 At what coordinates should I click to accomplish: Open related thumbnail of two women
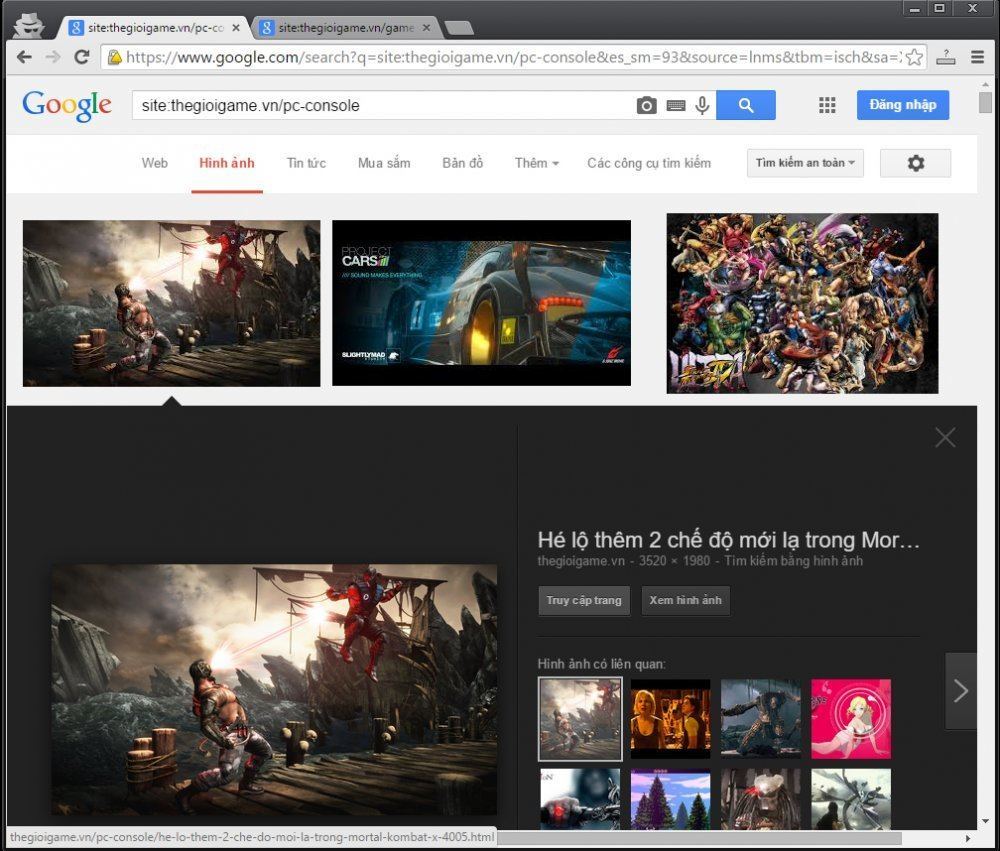coord(670,719)
